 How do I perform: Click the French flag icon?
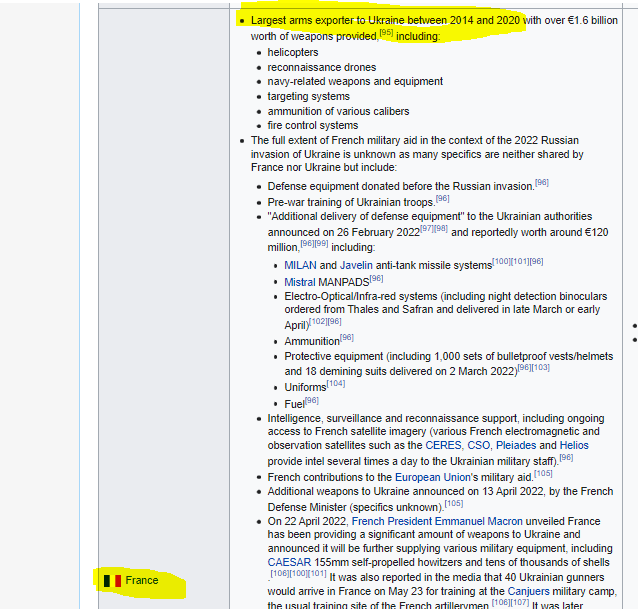[x=113, y=580]
